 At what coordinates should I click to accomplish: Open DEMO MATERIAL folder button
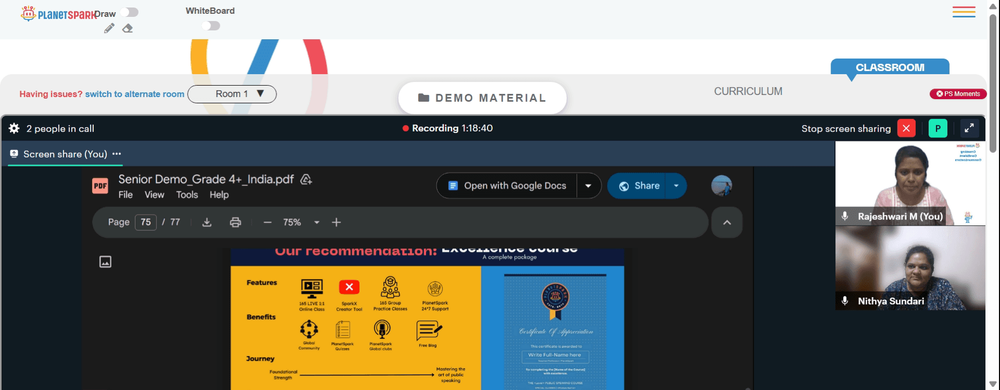tap(482, 98)
